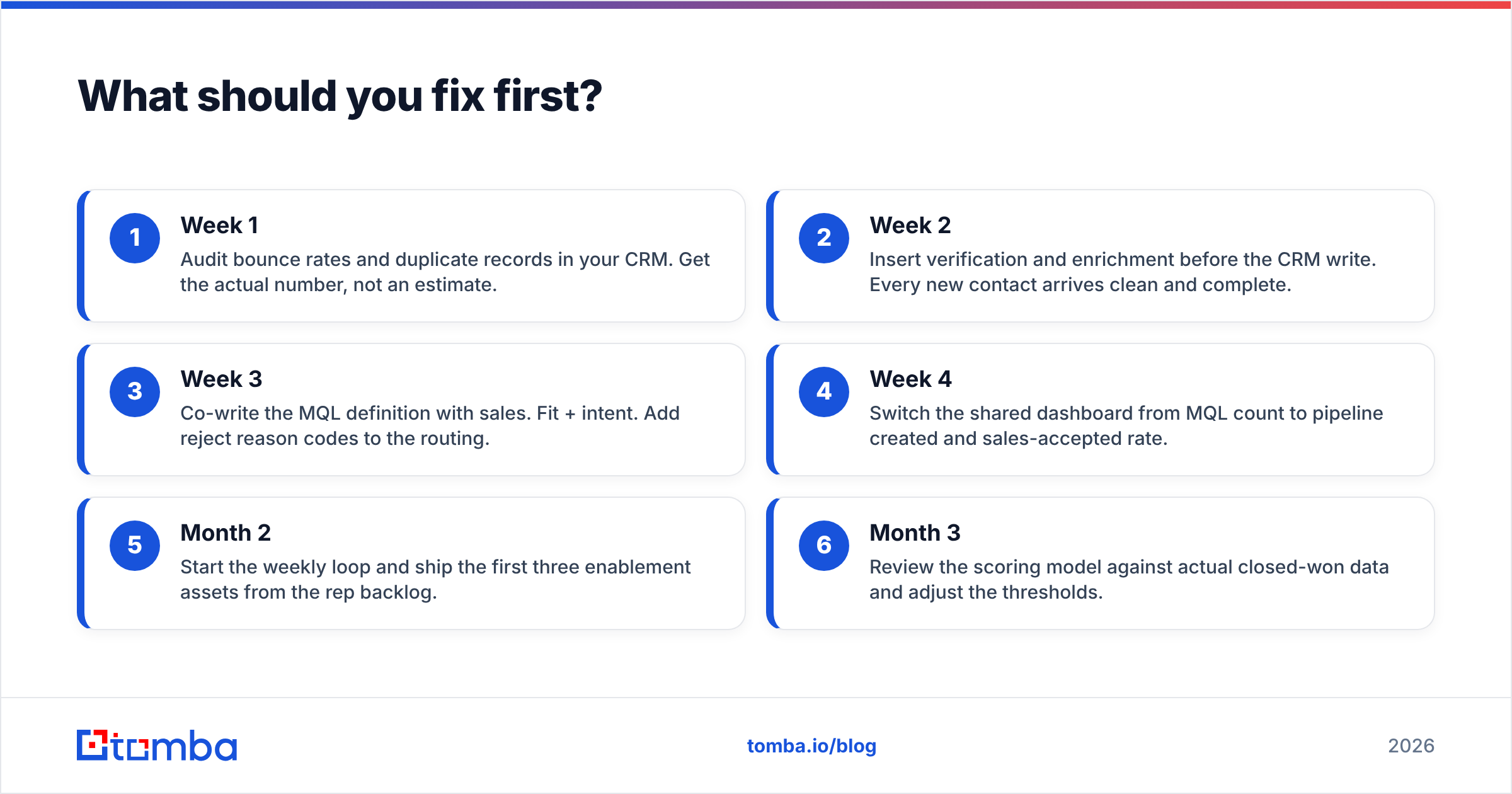Click the number 6 circle badge
This screenshot has height=794, width=1512.
(x=824, y=546)
